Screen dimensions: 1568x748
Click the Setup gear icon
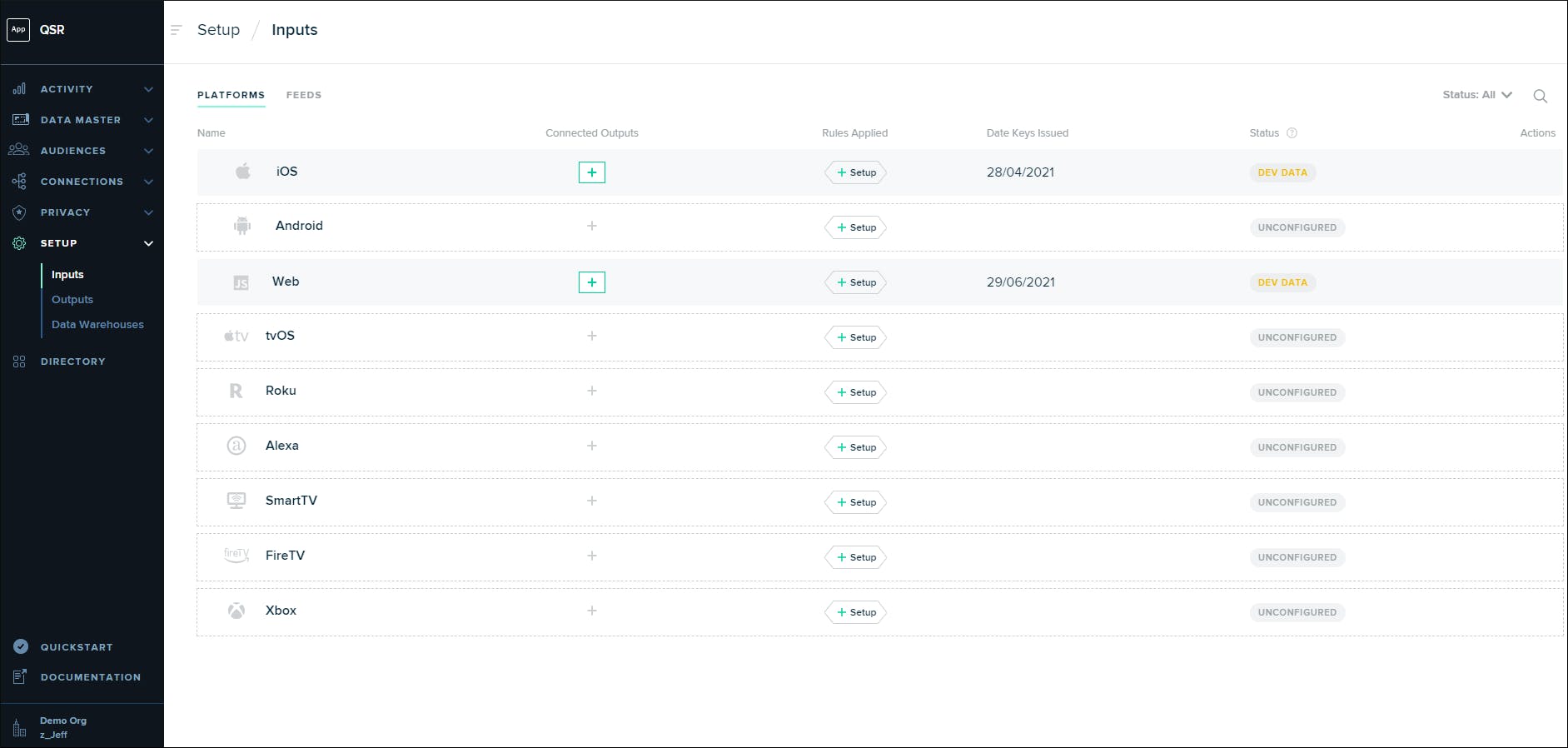tap(19, 243)
